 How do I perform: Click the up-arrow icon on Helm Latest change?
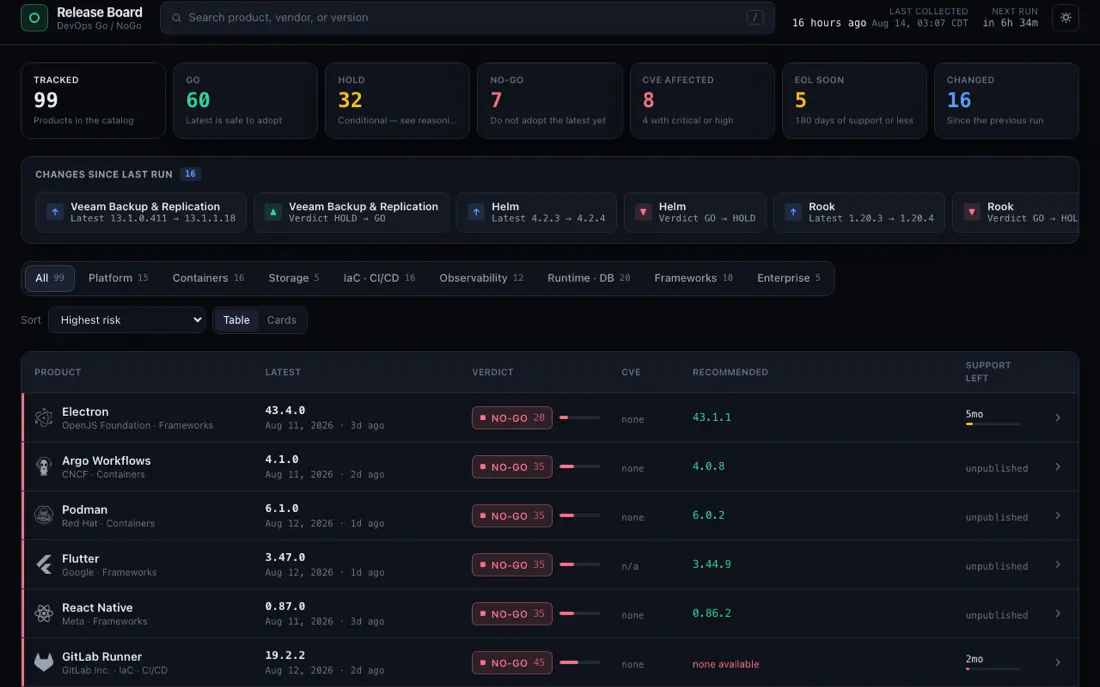pos(476,212)
